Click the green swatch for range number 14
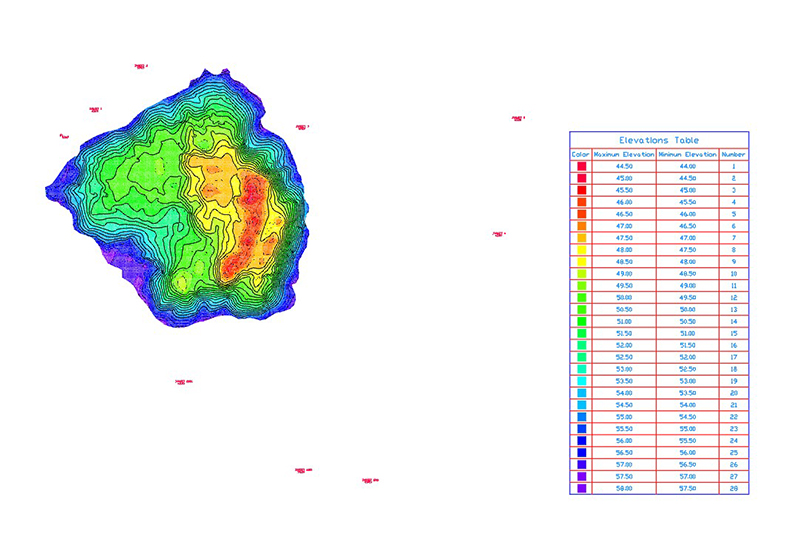This screenshot has height=550, width=800. [x=580, y=321]
